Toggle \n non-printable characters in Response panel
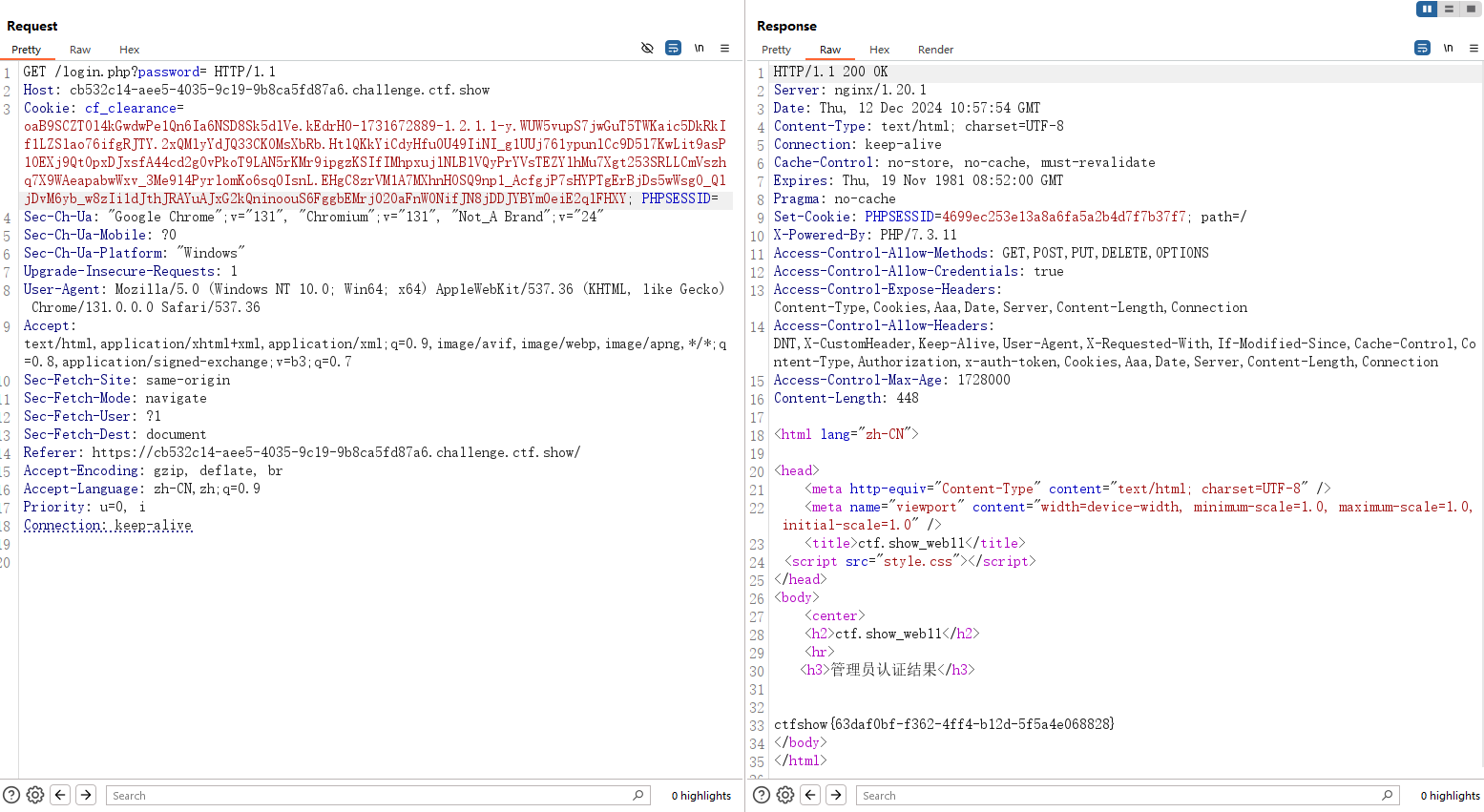The width and height of the screenshot is (1484, 812). point(1448,48)
